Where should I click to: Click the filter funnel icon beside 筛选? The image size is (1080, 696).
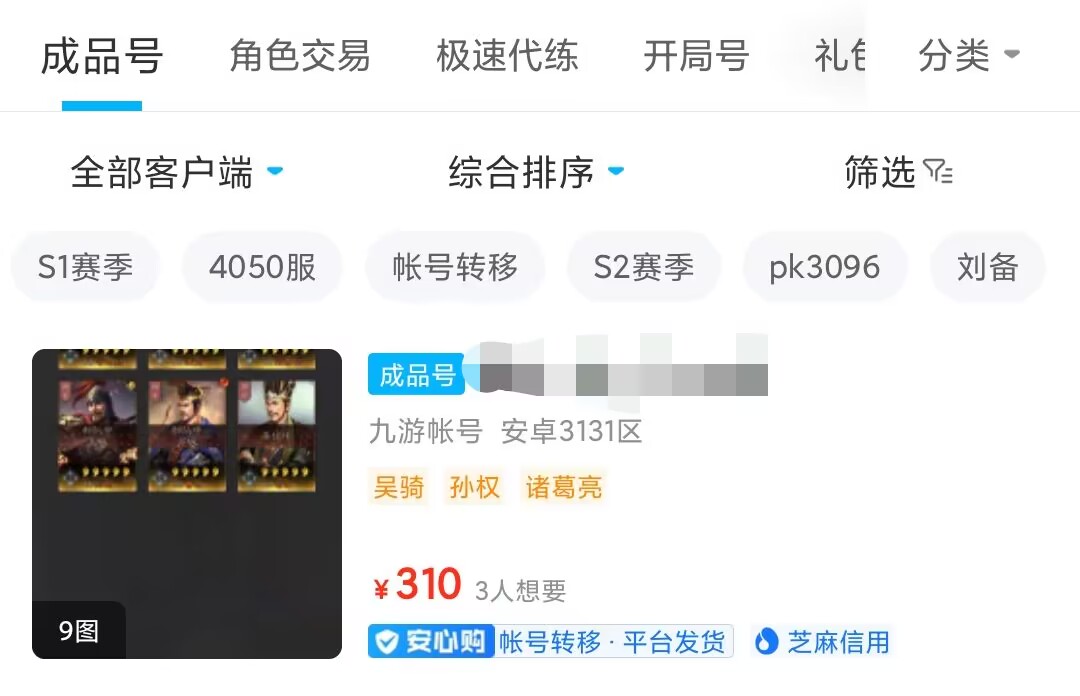(x=937, y=171)
